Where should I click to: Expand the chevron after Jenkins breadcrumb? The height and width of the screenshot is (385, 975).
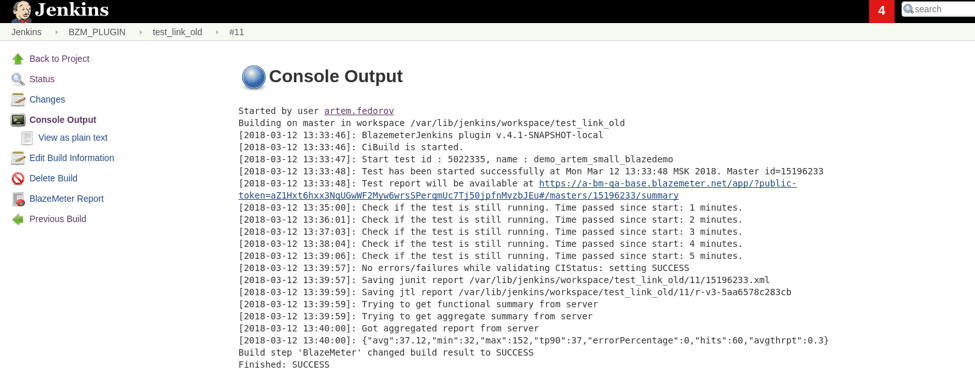tap(55, 32)
